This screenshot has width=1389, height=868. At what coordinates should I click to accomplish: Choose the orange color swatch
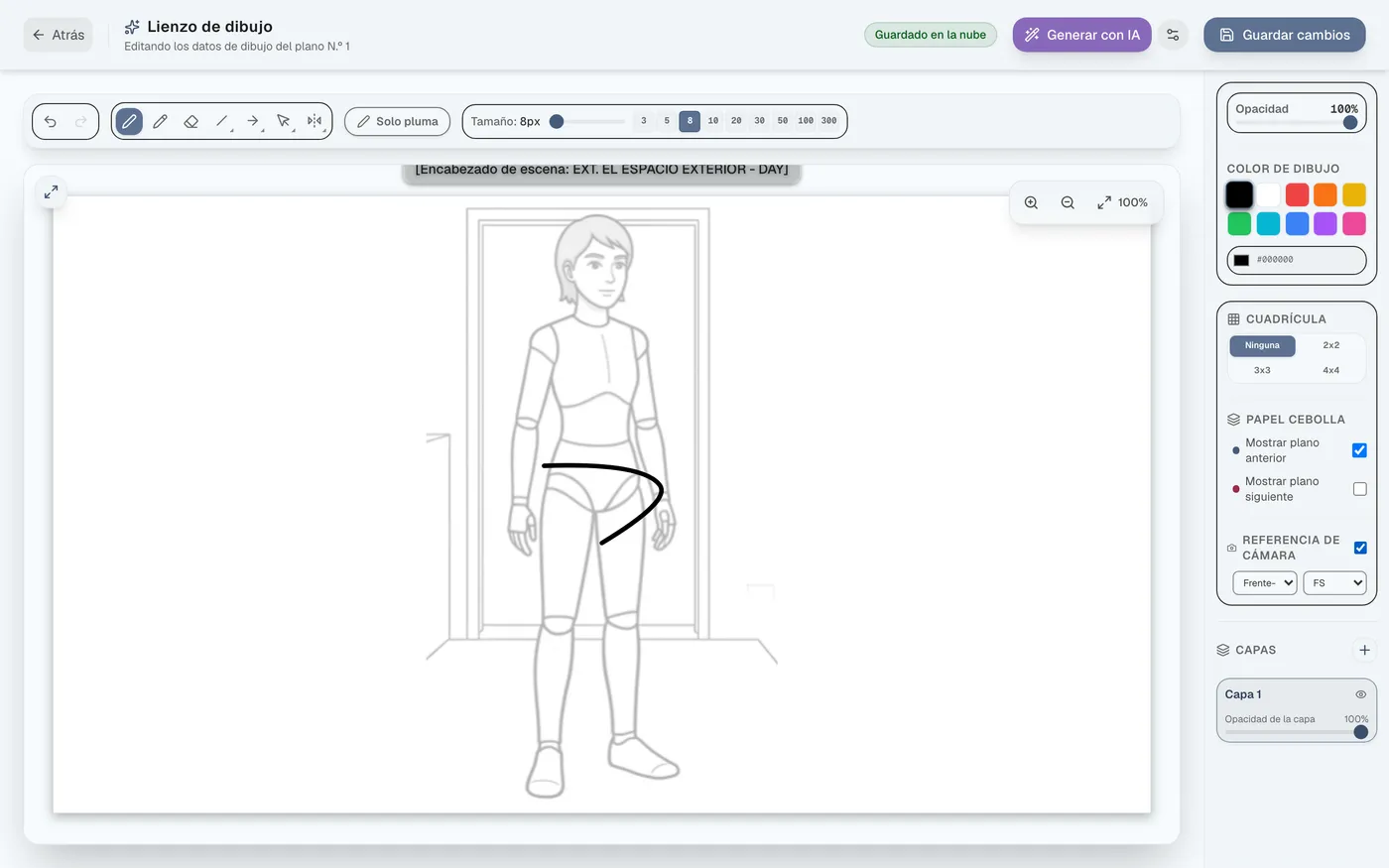pos(1326,194)
